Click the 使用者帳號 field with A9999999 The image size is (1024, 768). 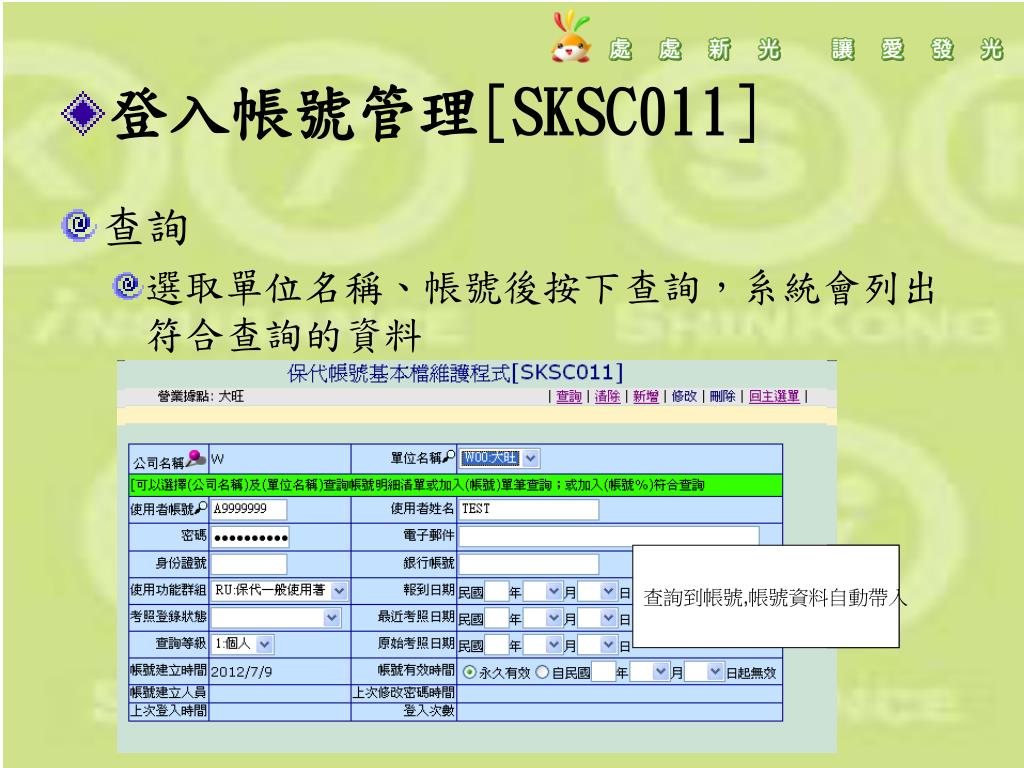click(249, 509)
